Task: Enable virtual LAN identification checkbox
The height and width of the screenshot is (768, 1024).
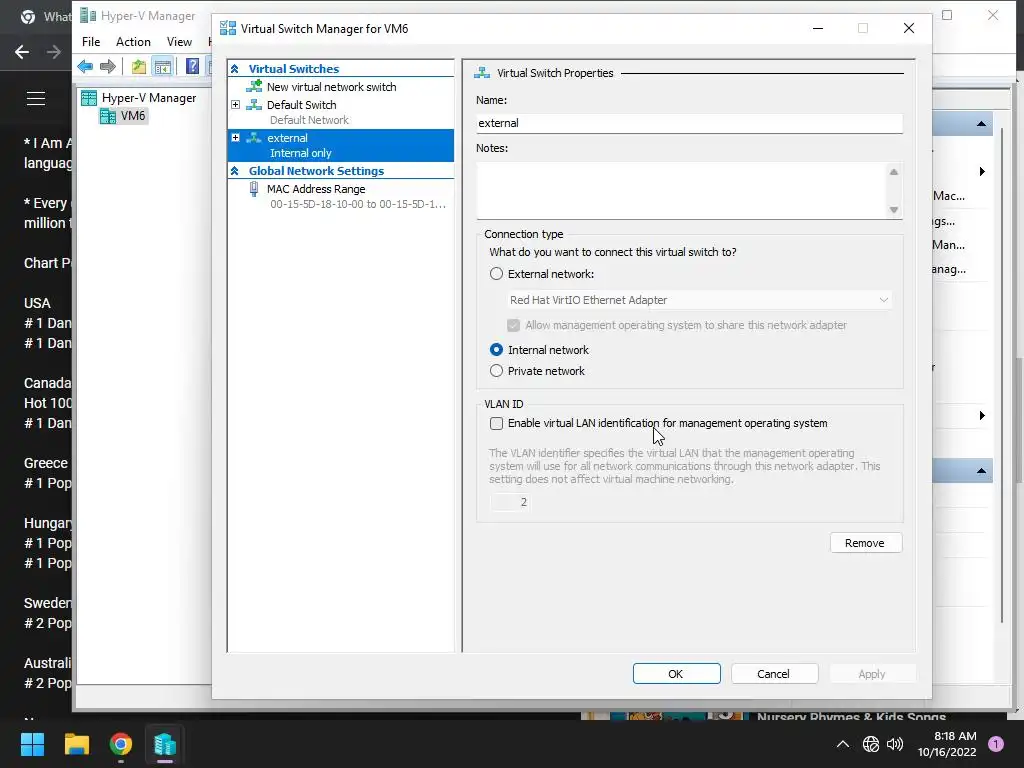Action: tap(496, 423)
